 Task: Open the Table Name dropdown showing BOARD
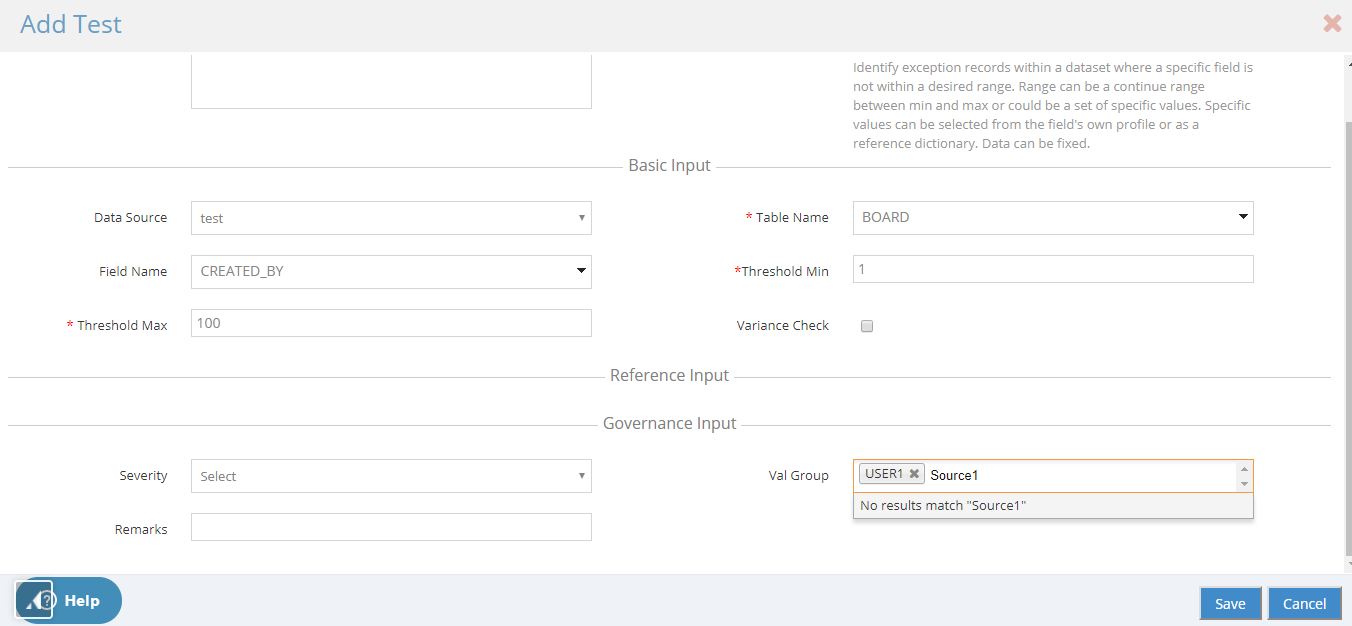(1053, 218)
